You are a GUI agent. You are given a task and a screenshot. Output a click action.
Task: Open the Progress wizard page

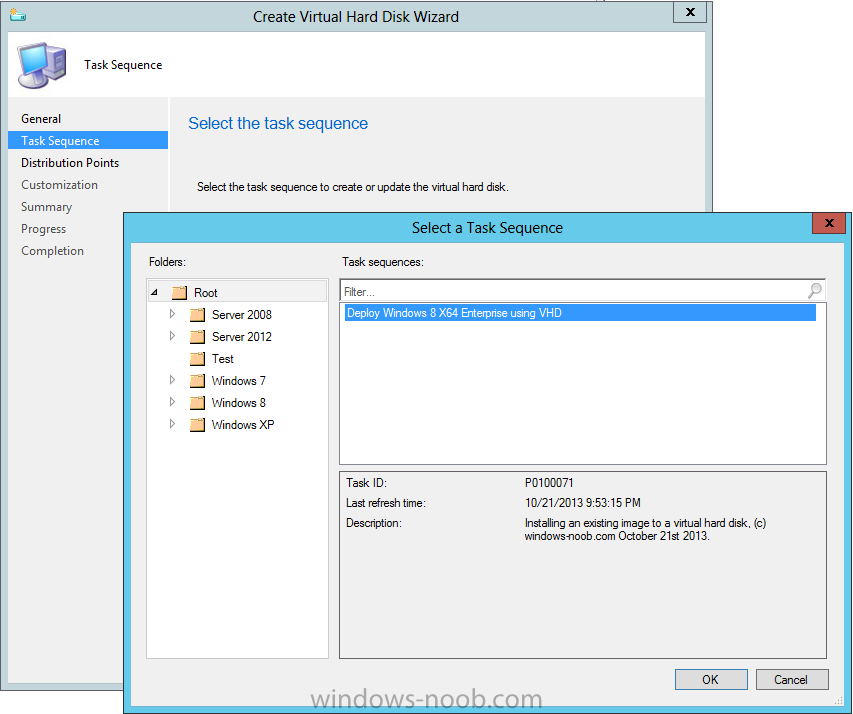(x=44, y=229)
